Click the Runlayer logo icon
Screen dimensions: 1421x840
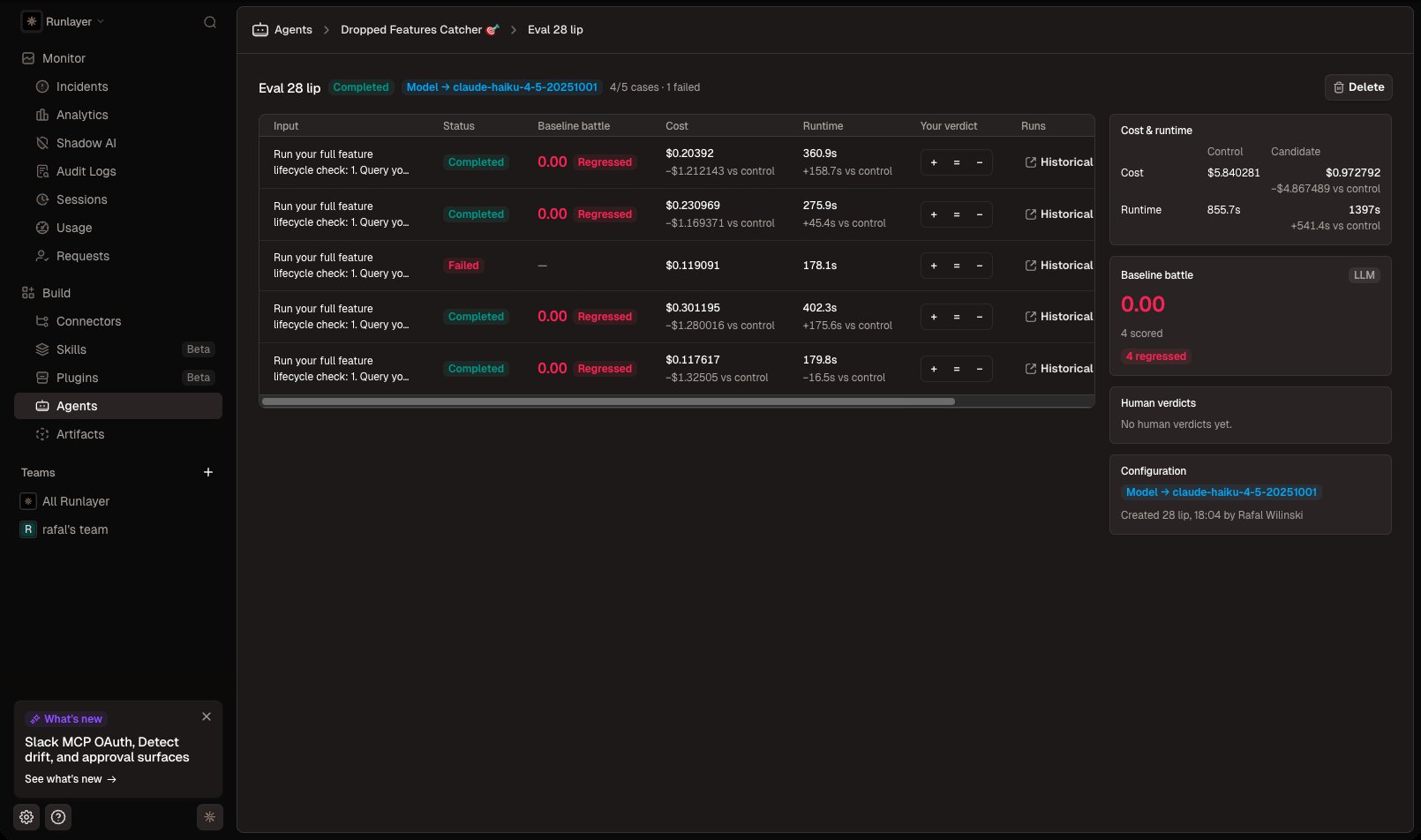point(31,21)
